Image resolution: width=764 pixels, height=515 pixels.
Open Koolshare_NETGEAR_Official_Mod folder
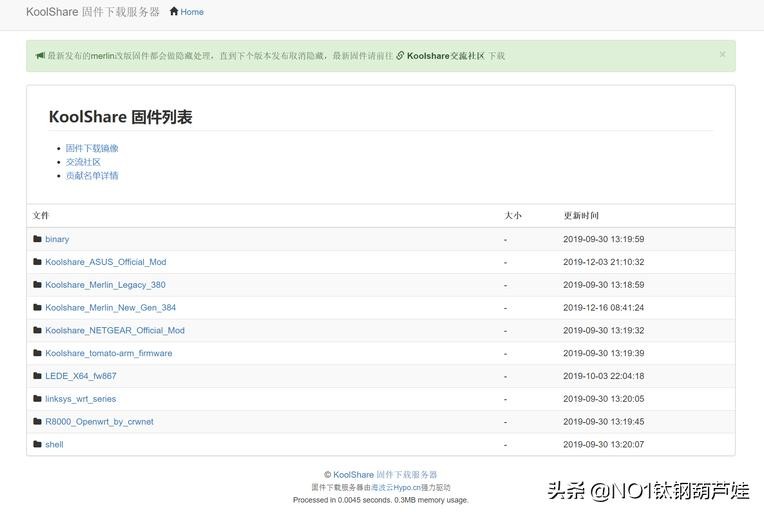[x=115, y=331]
